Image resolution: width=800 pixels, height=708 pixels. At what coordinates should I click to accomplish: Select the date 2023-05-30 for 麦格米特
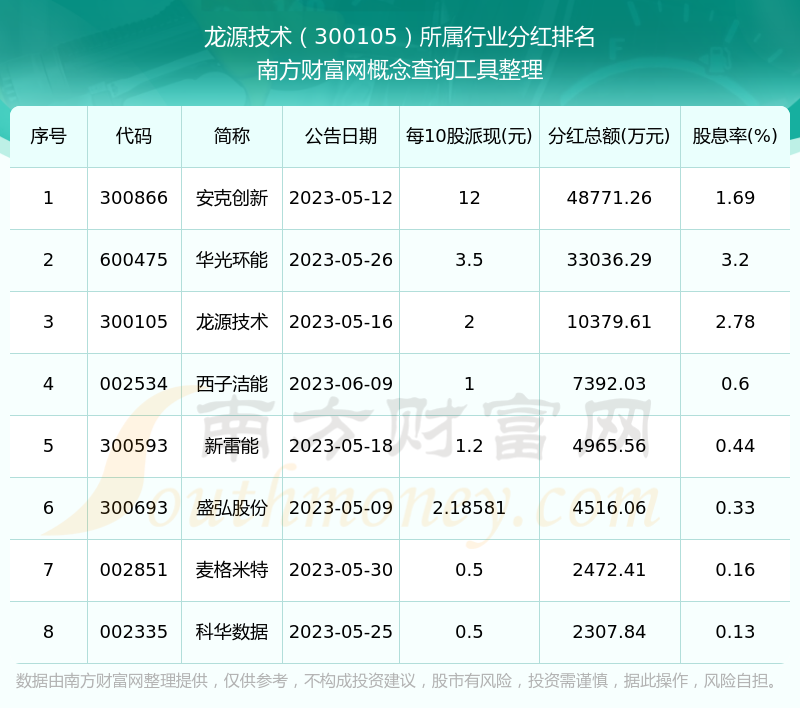point(341,570)
